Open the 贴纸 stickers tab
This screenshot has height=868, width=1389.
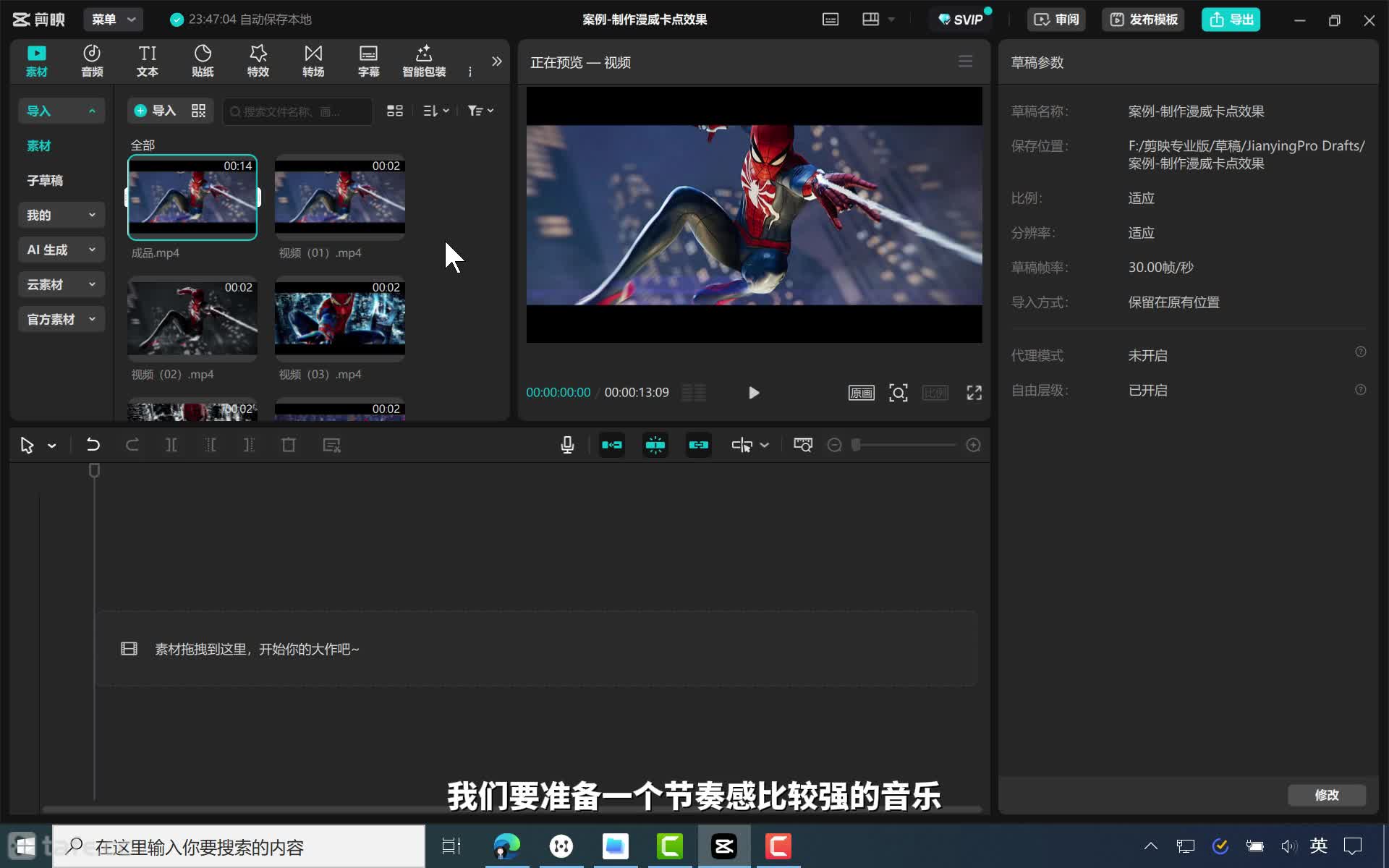click(x=203, y=61)
